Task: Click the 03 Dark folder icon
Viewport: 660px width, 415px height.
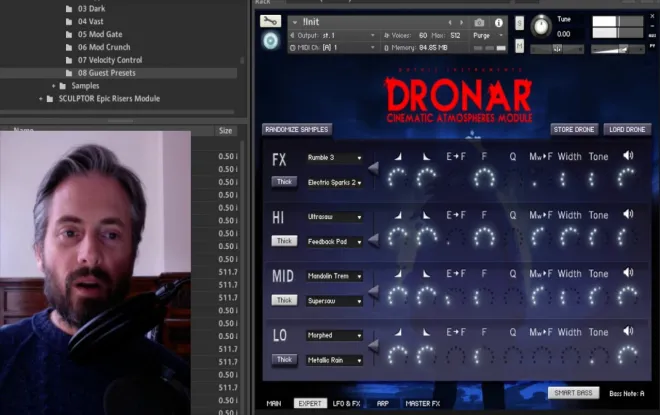Action: 69,8
